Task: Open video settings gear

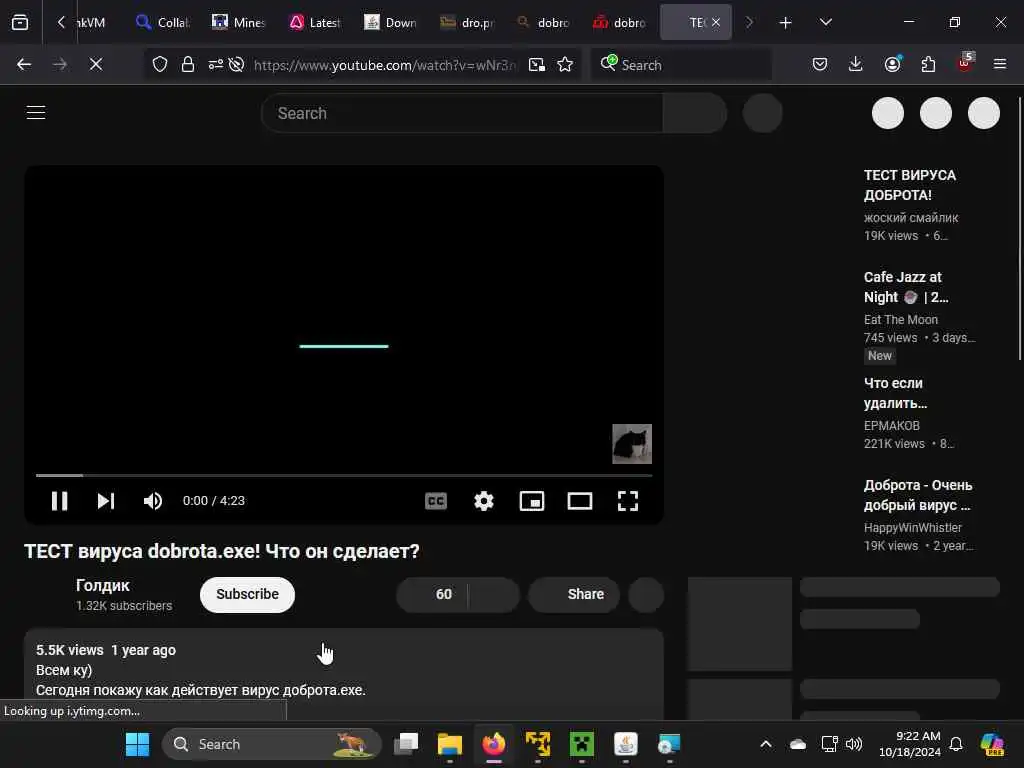Action: 484,501
